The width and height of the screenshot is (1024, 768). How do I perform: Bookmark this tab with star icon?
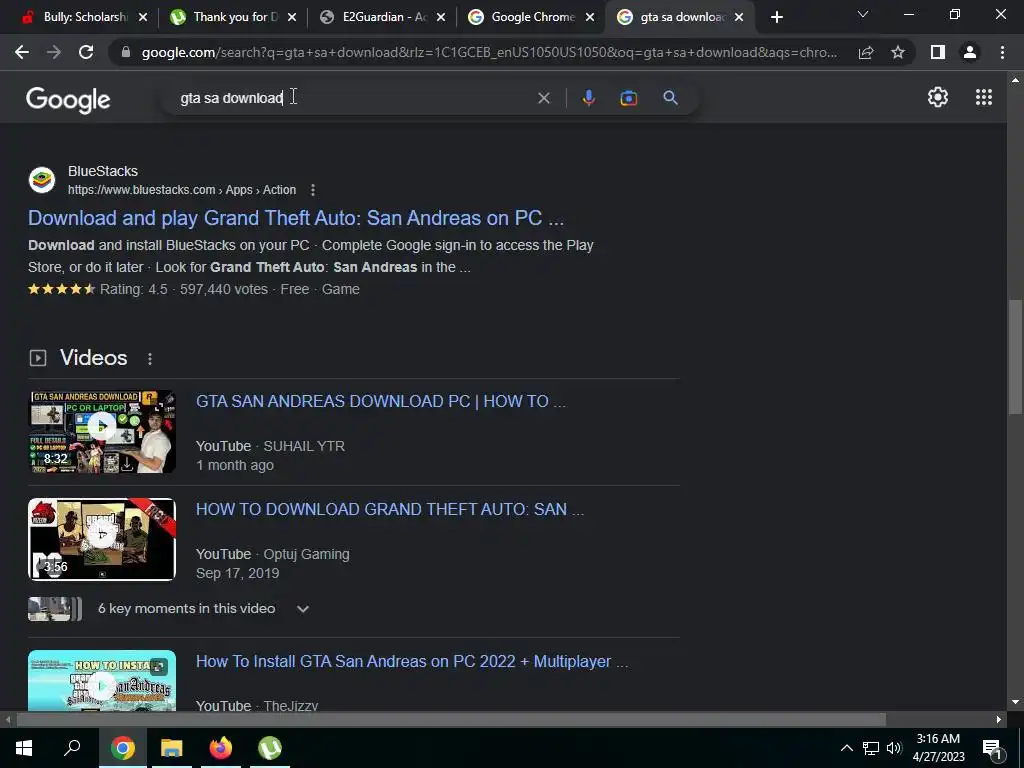pos(898,52)
